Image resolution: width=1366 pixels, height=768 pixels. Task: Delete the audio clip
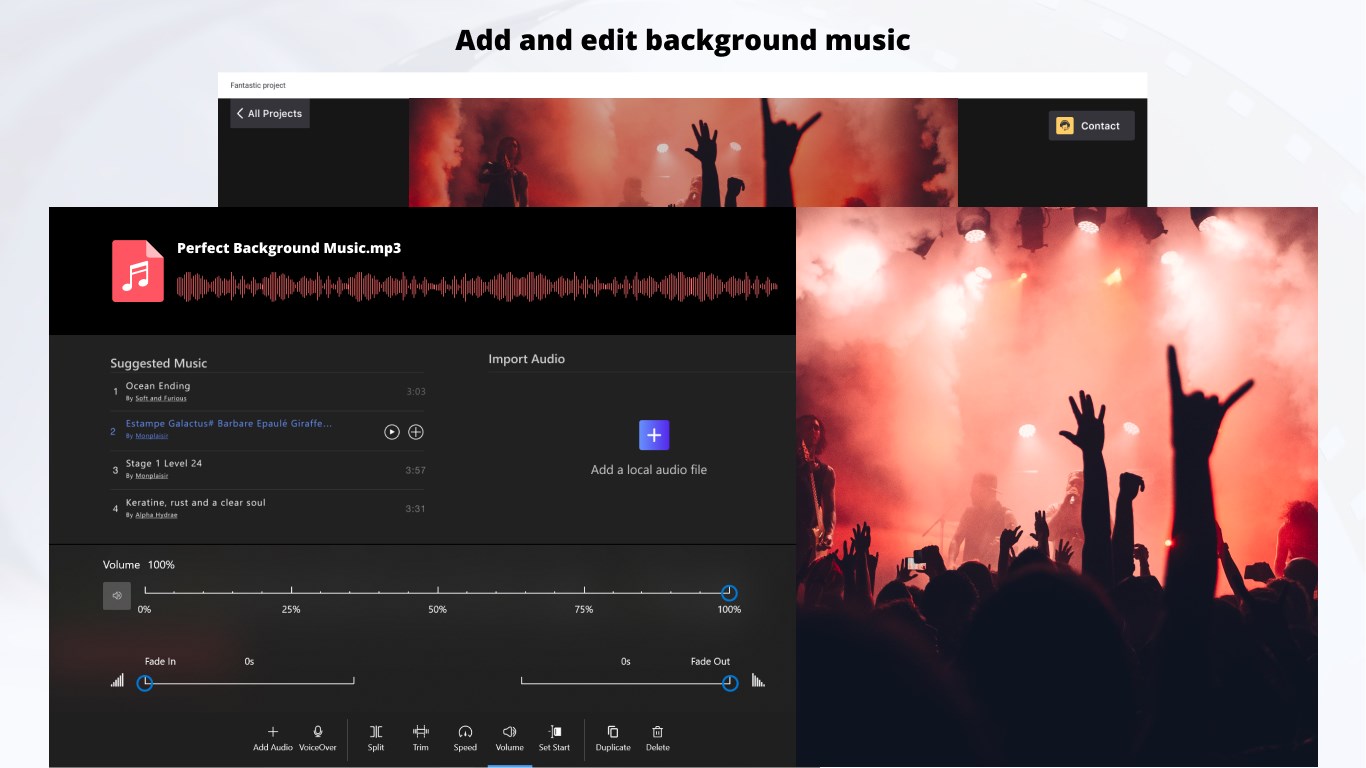(x=658, y=739)
